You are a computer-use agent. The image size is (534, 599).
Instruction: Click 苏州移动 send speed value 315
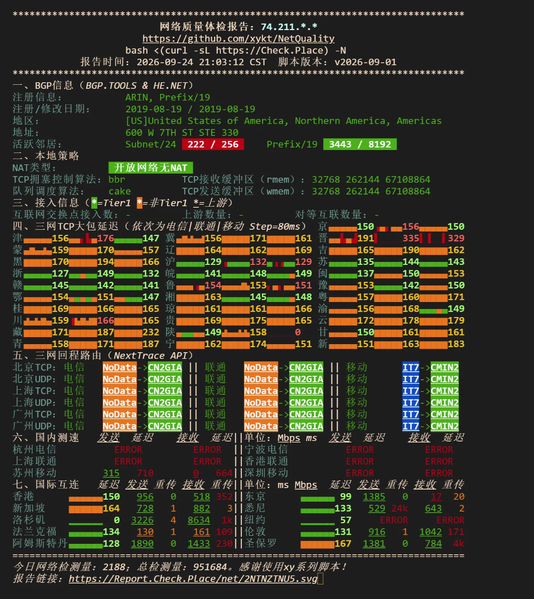coord(111,473)
